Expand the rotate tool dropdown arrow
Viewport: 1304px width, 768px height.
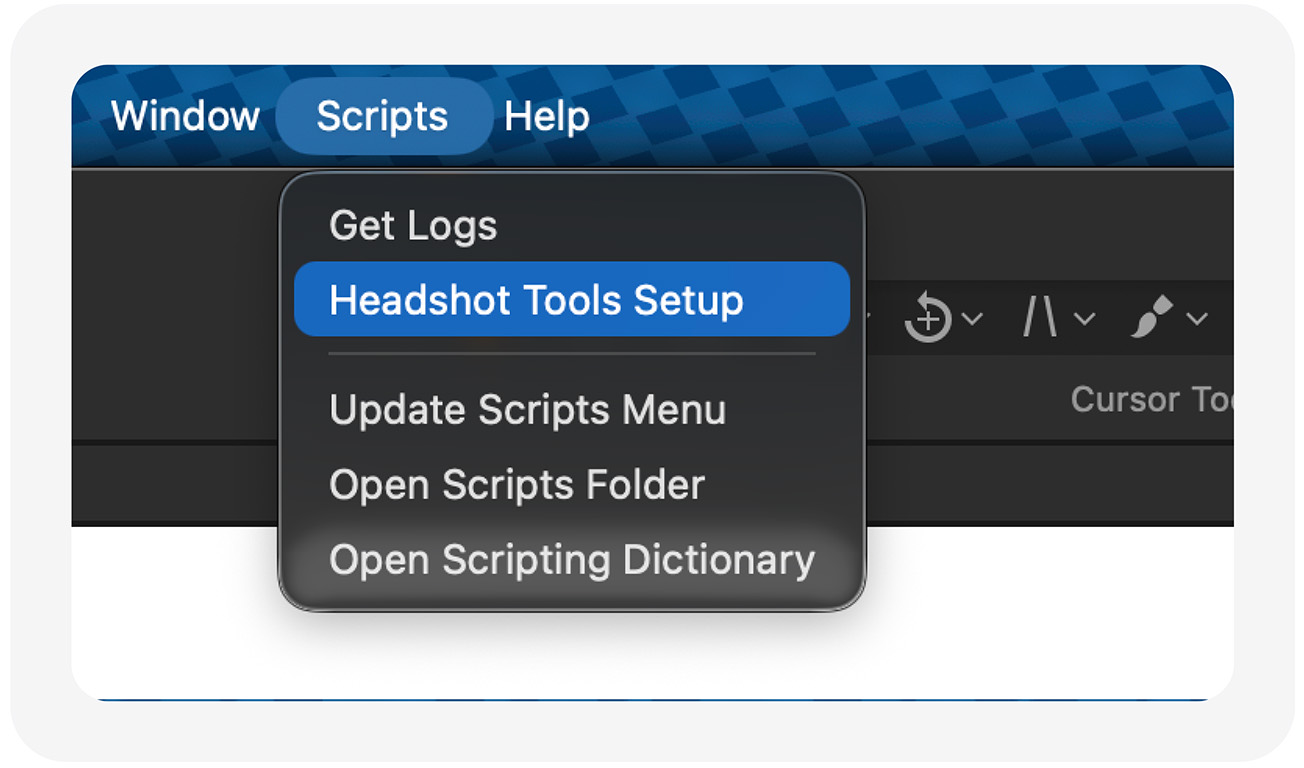click(972, 319)
